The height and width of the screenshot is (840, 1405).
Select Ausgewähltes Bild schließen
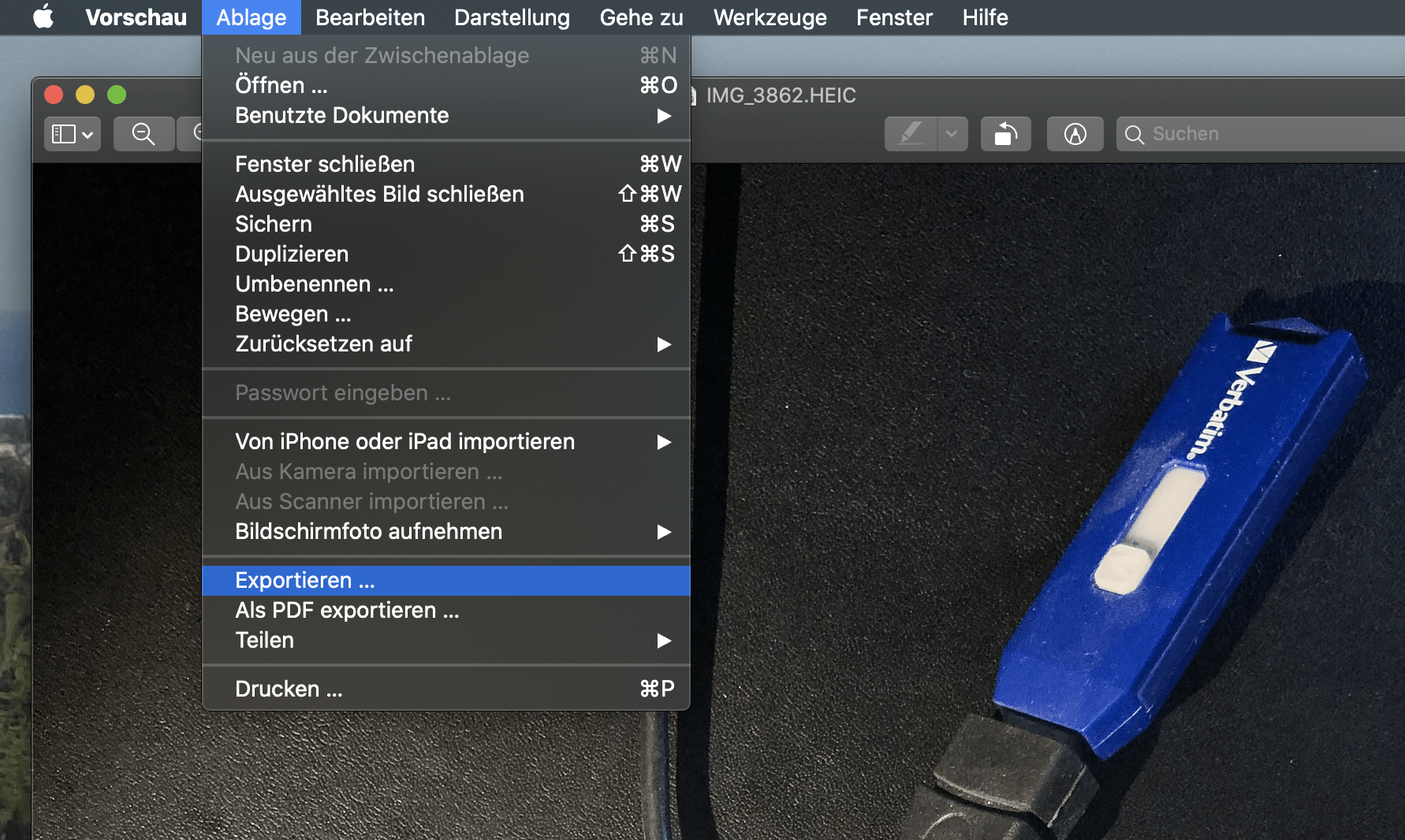pos(446,194)
